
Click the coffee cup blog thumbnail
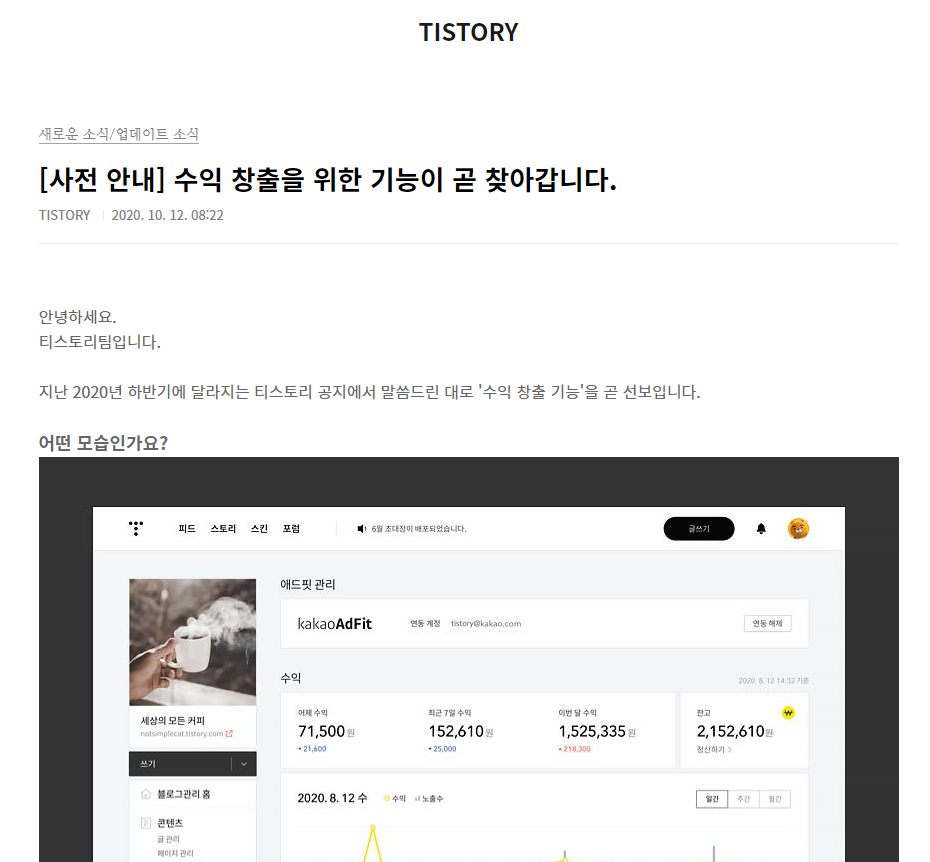pos(193,642)
